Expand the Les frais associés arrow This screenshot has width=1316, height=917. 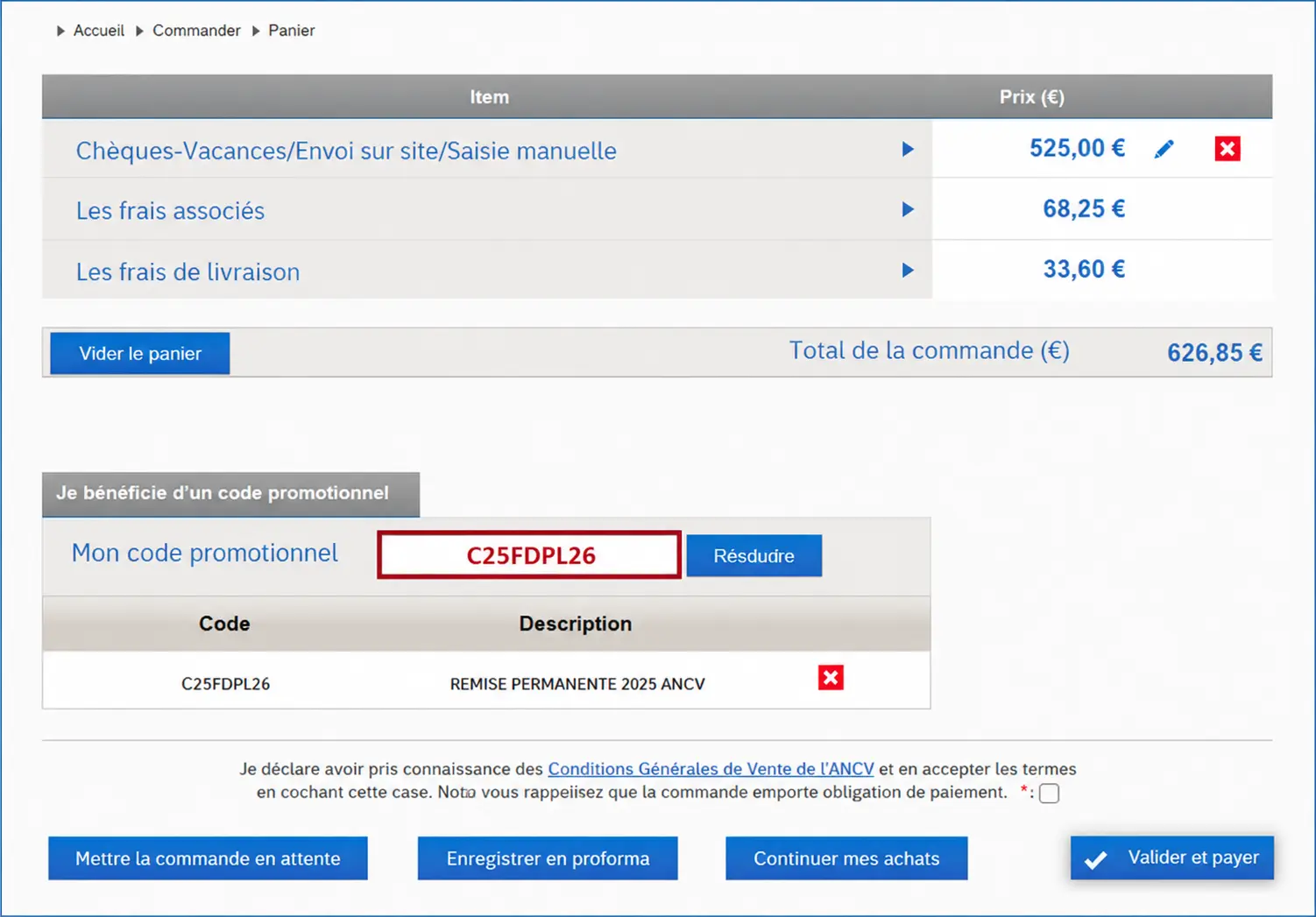pyautogui.click(x=908, y=209)
